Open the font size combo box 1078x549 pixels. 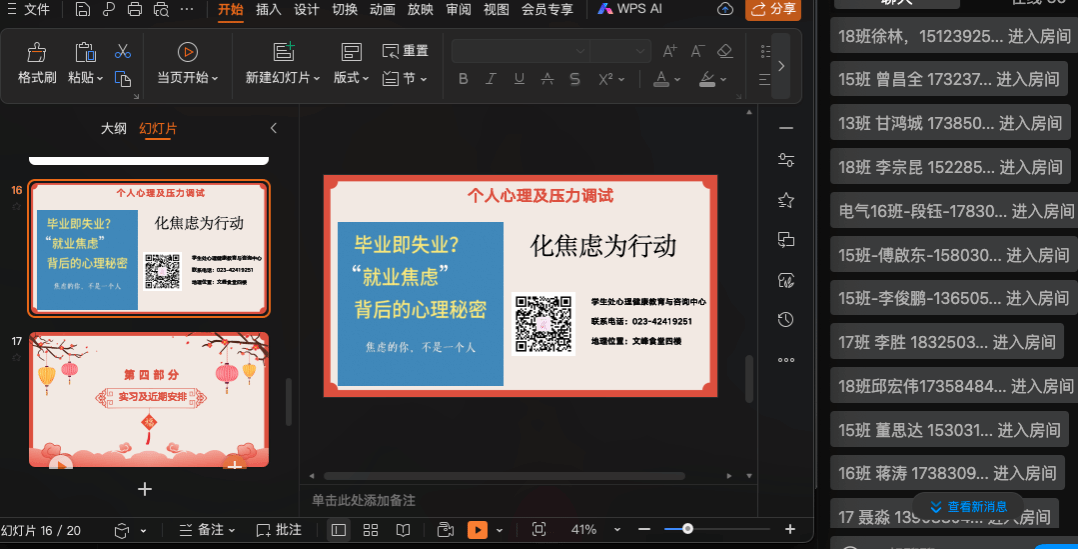pyautogui.click(x=620, y=51)
